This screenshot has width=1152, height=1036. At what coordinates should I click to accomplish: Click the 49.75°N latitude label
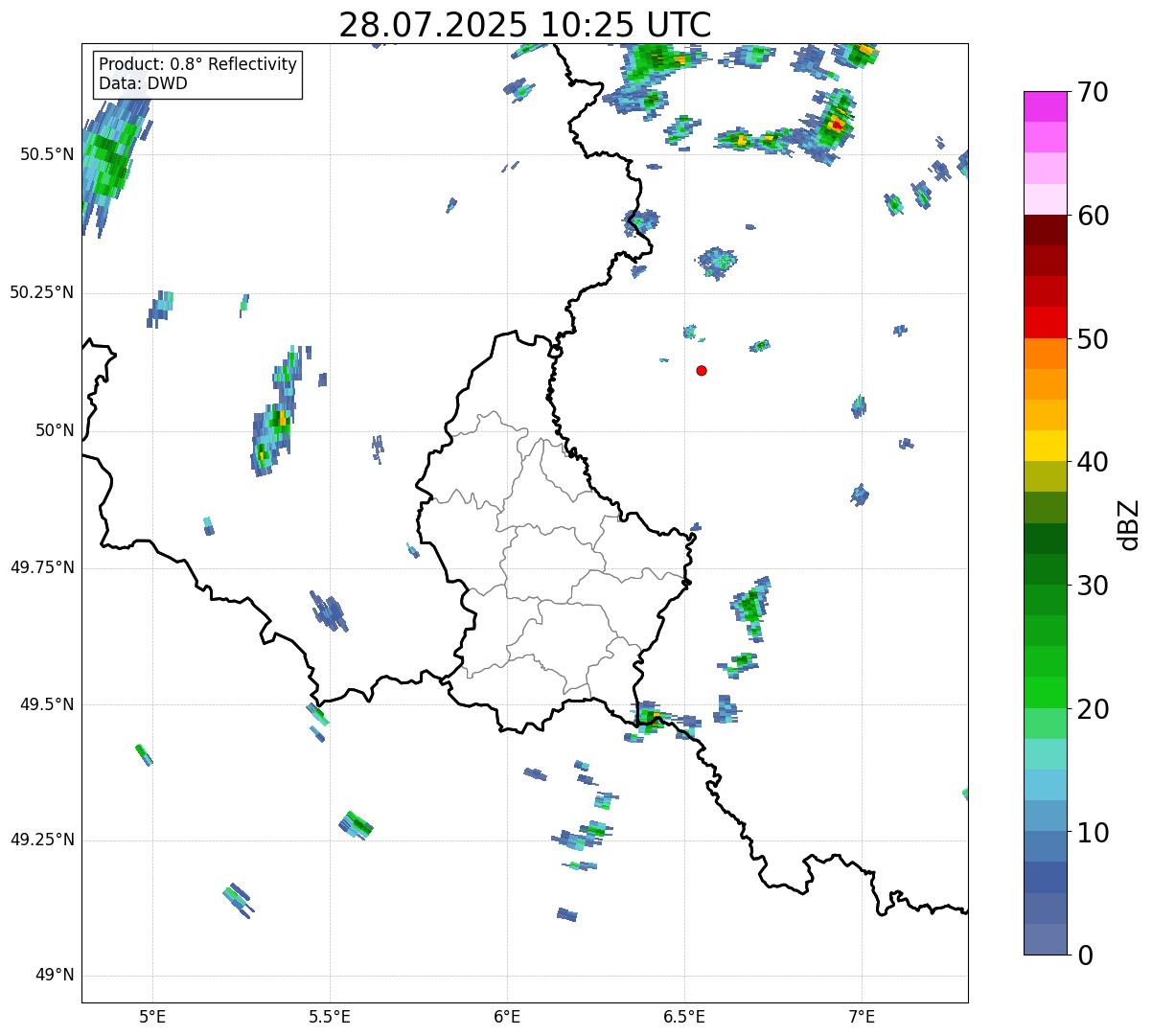41,567
